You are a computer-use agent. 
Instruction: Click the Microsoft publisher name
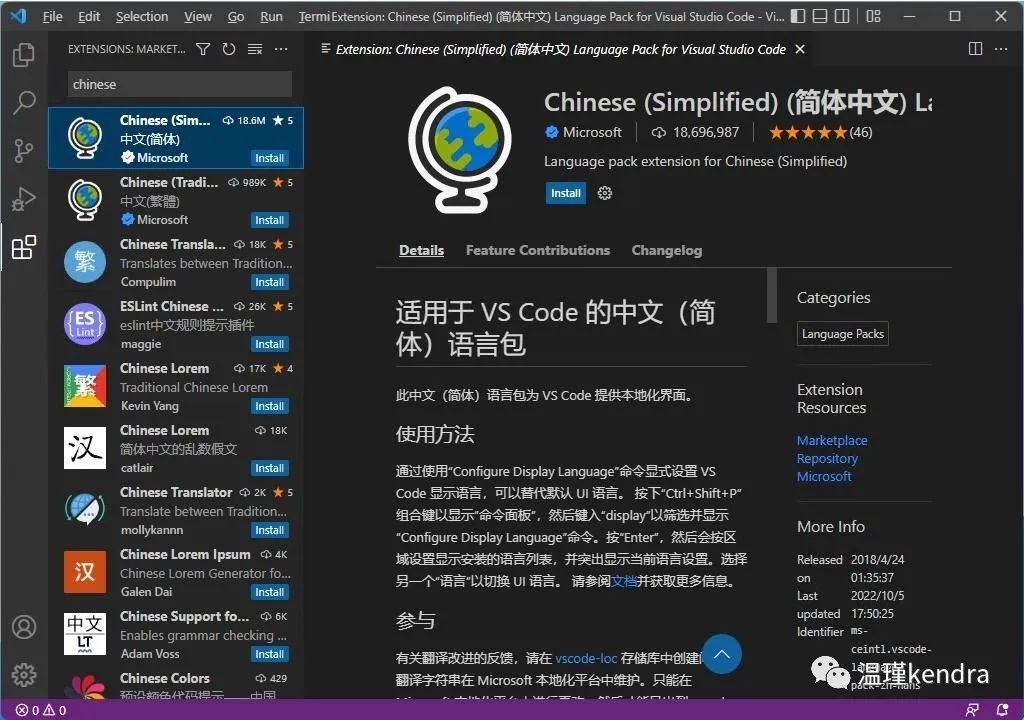point(592,132)
